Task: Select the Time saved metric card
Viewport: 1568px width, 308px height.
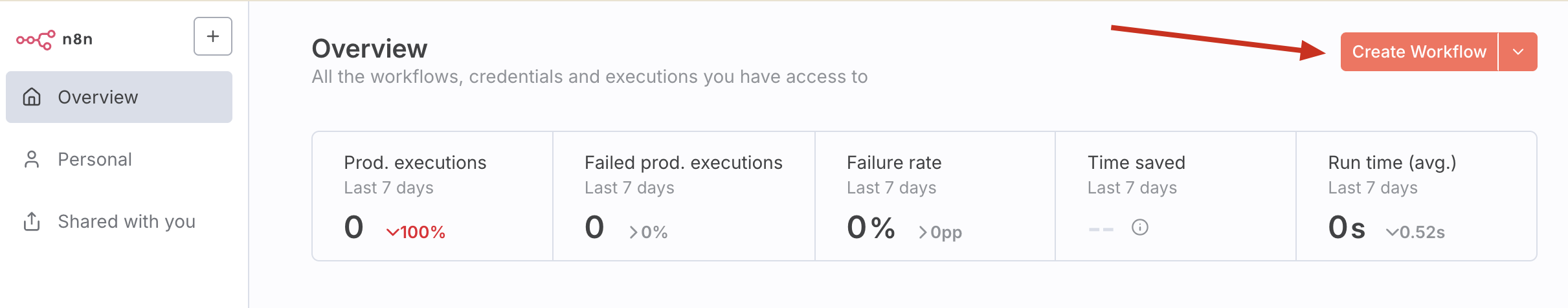Action: point(1176,196)
